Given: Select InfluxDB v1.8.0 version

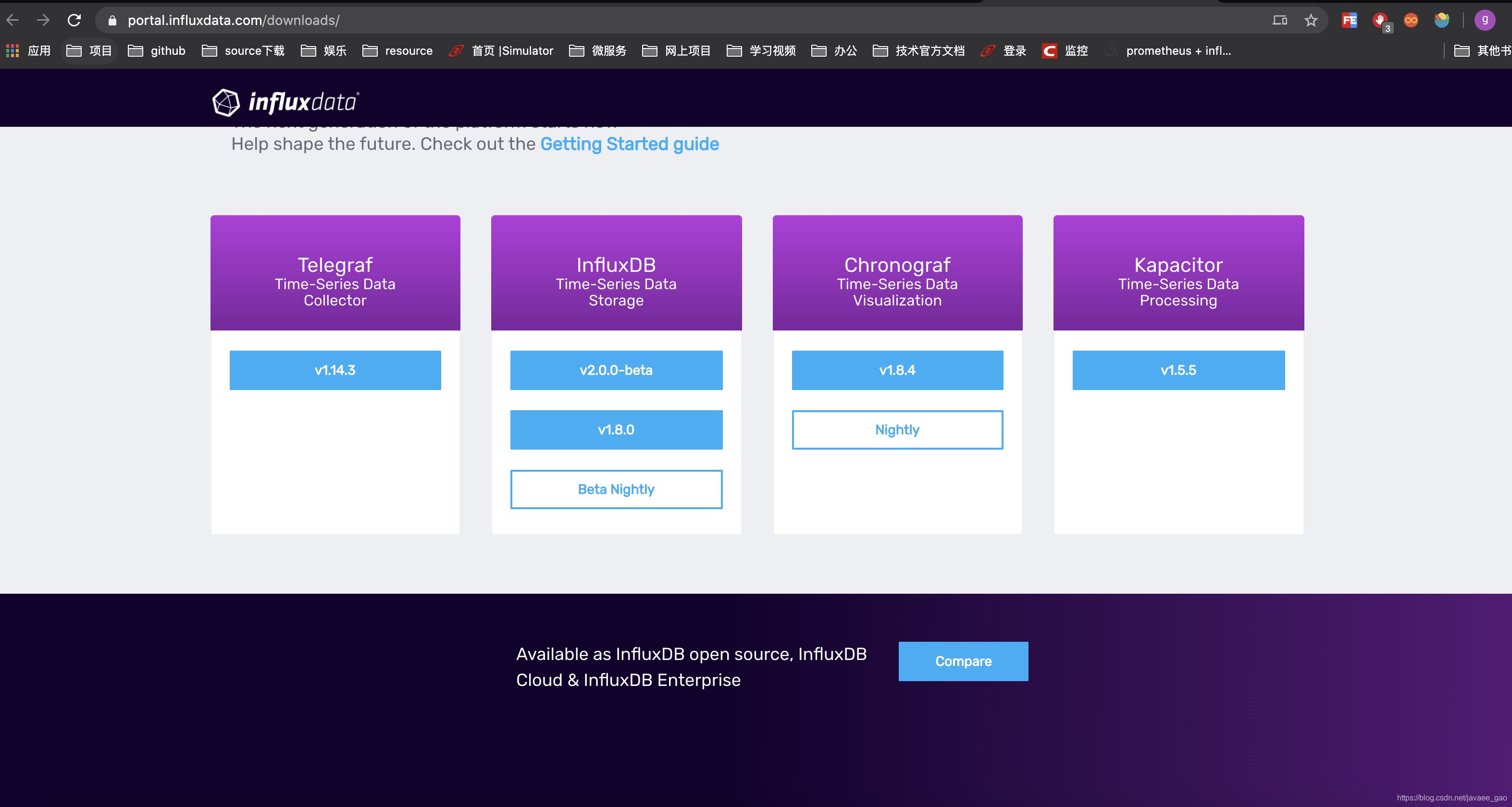Looking at the screenshot, I should (x=616, y=430).
